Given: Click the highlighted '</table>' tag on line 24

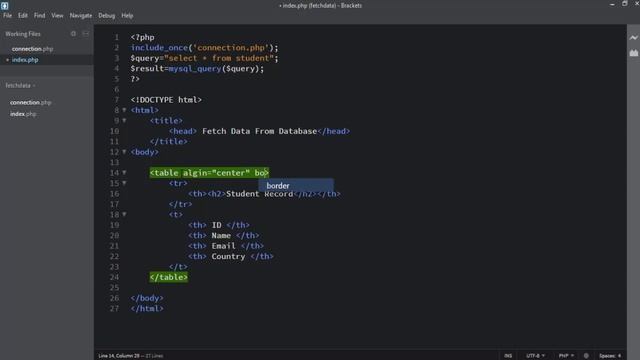Looking at the screenshot, I should pos(169,277).
